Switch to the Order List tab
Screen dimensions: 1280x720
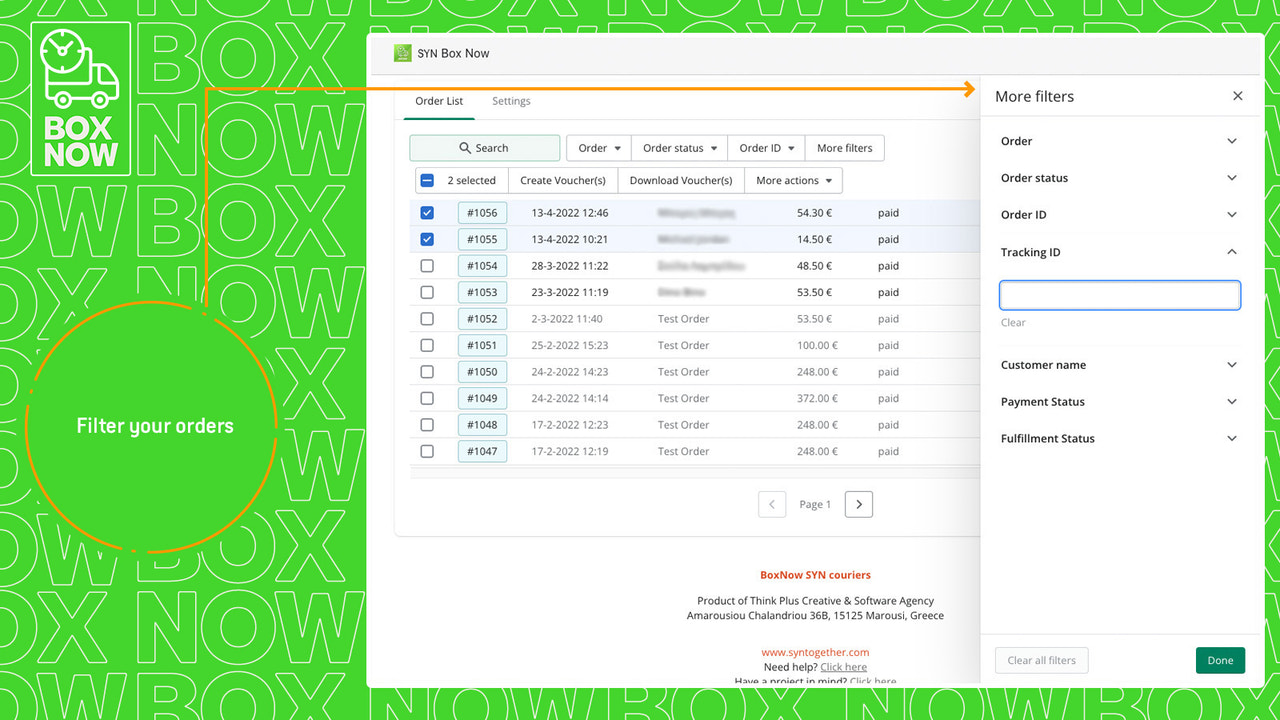[x=439, y=101]
